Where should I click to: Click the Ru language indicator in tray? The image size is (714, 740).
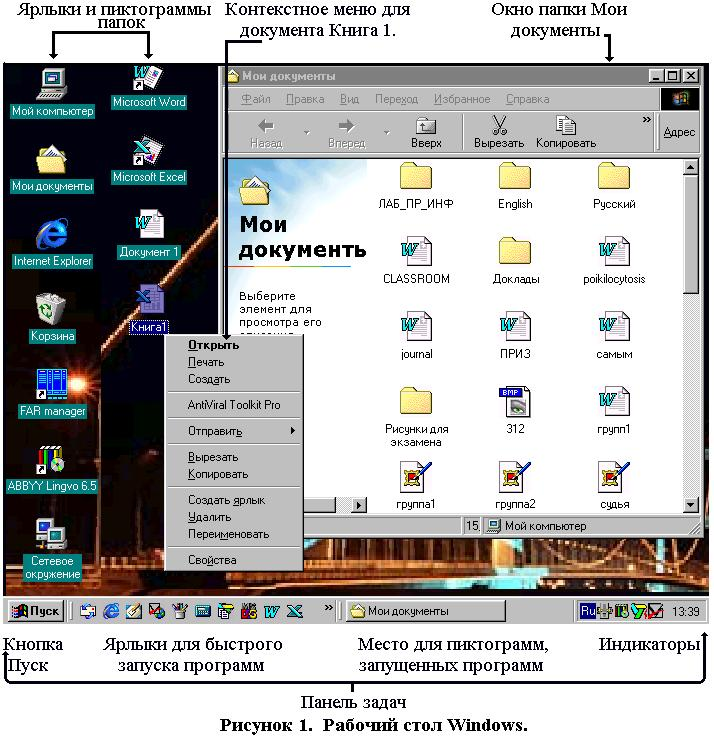pos(588,611)
